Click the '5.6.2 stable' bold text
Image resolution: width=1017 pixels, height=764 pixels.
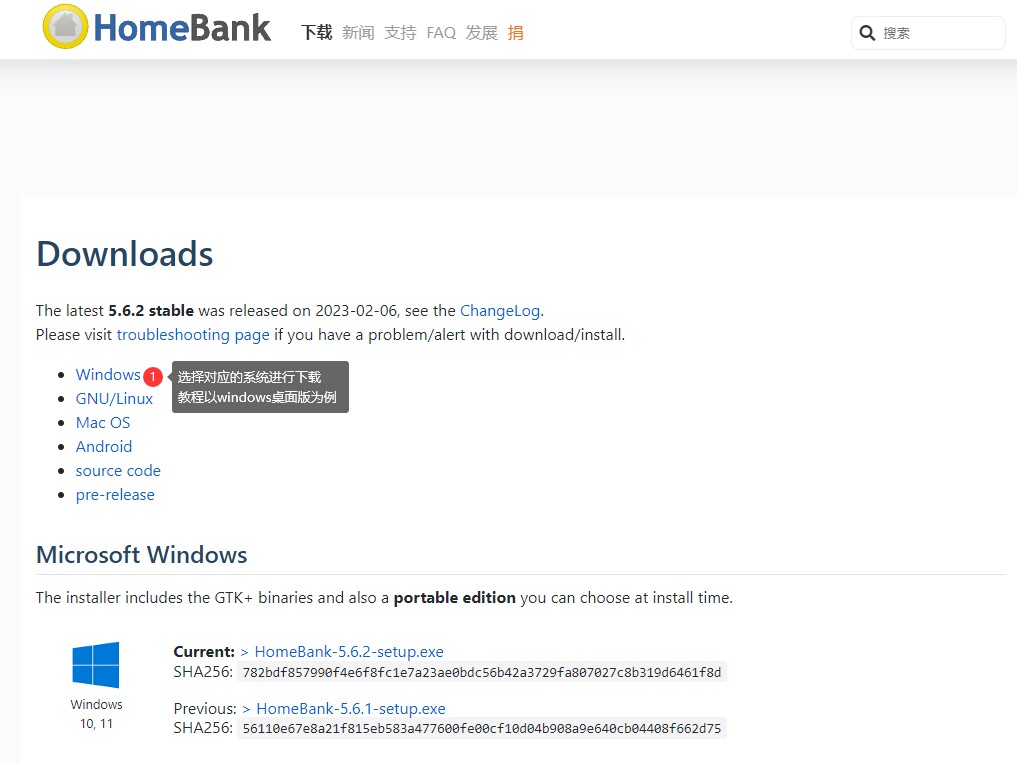[151, 311]
